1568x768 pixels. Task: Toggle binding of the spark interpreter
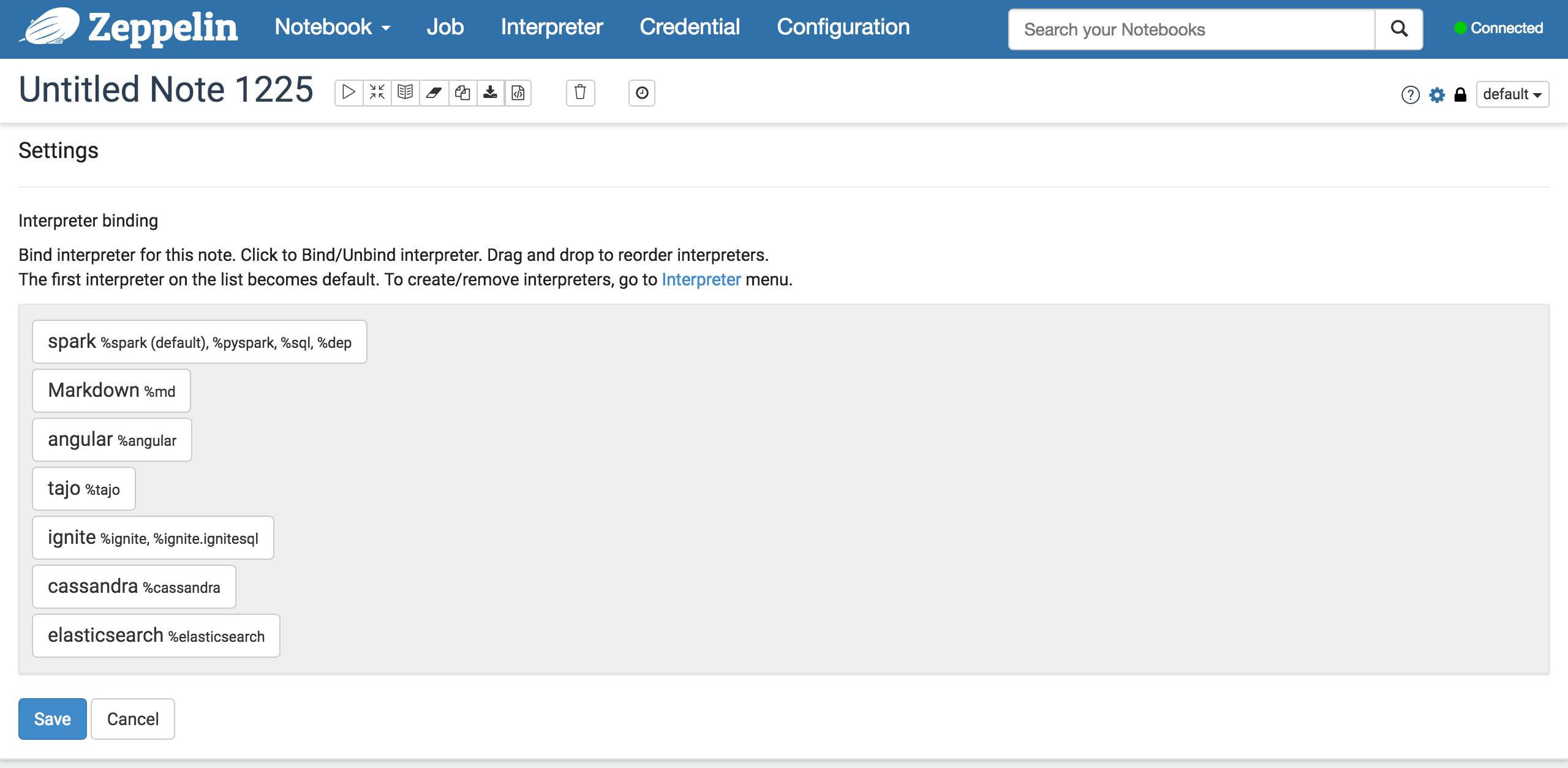pos(199,342)
